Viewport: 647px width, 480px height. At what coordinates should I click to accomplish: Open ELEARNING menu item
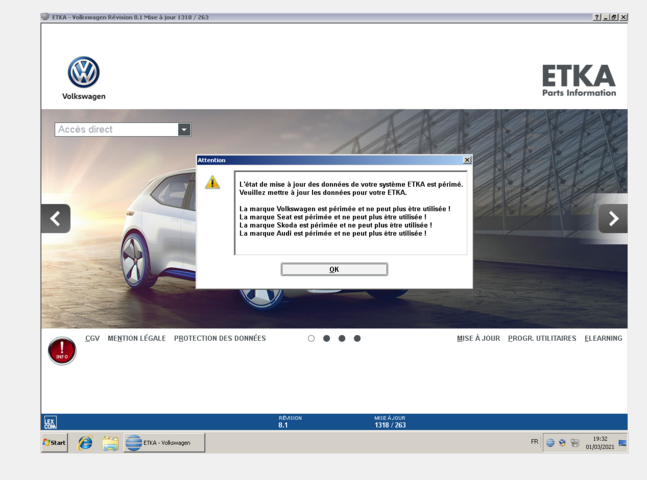[603, 338]
